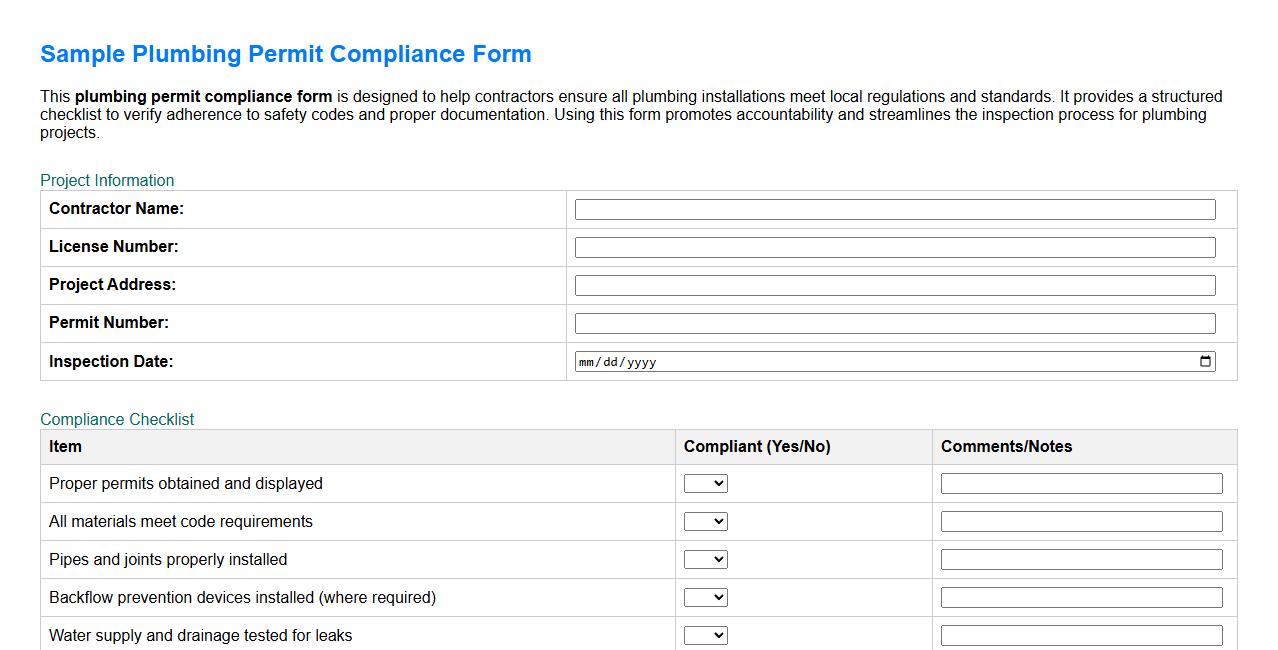The width and height of the screenshot is (1278, 650).
Task: Click the License Number input field
Action: (x=894, y=247)
